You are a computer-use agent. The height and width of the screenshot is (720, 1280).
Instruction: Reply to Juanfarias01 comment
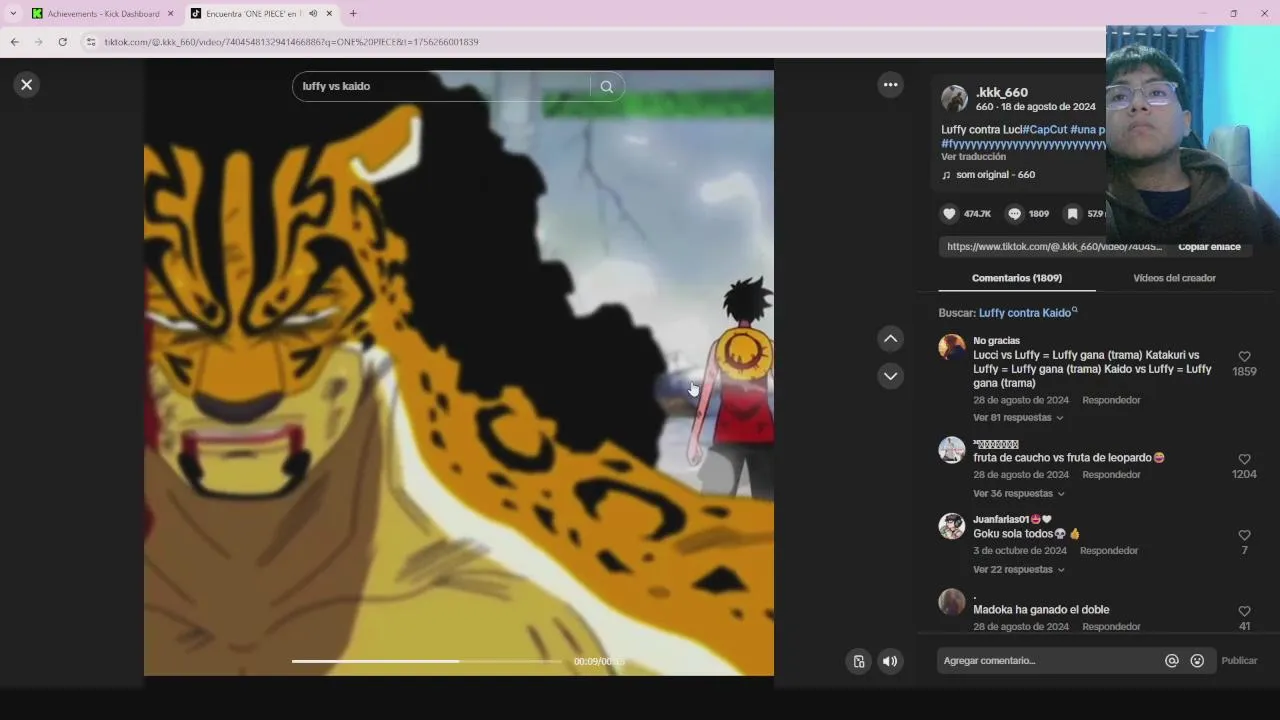click(x=1109, y=551)
